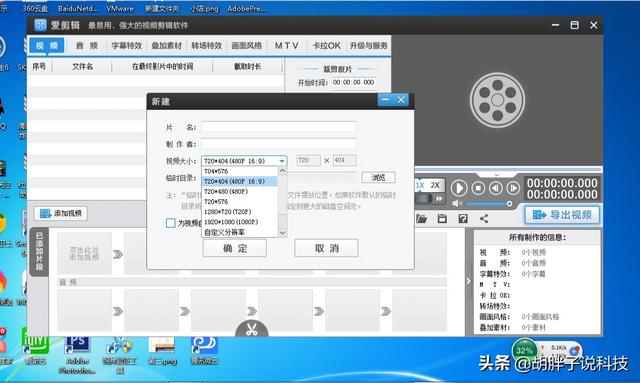Click the dropdown list scroll-down arrow
This screenshot has width=640, height=383.
282,233
